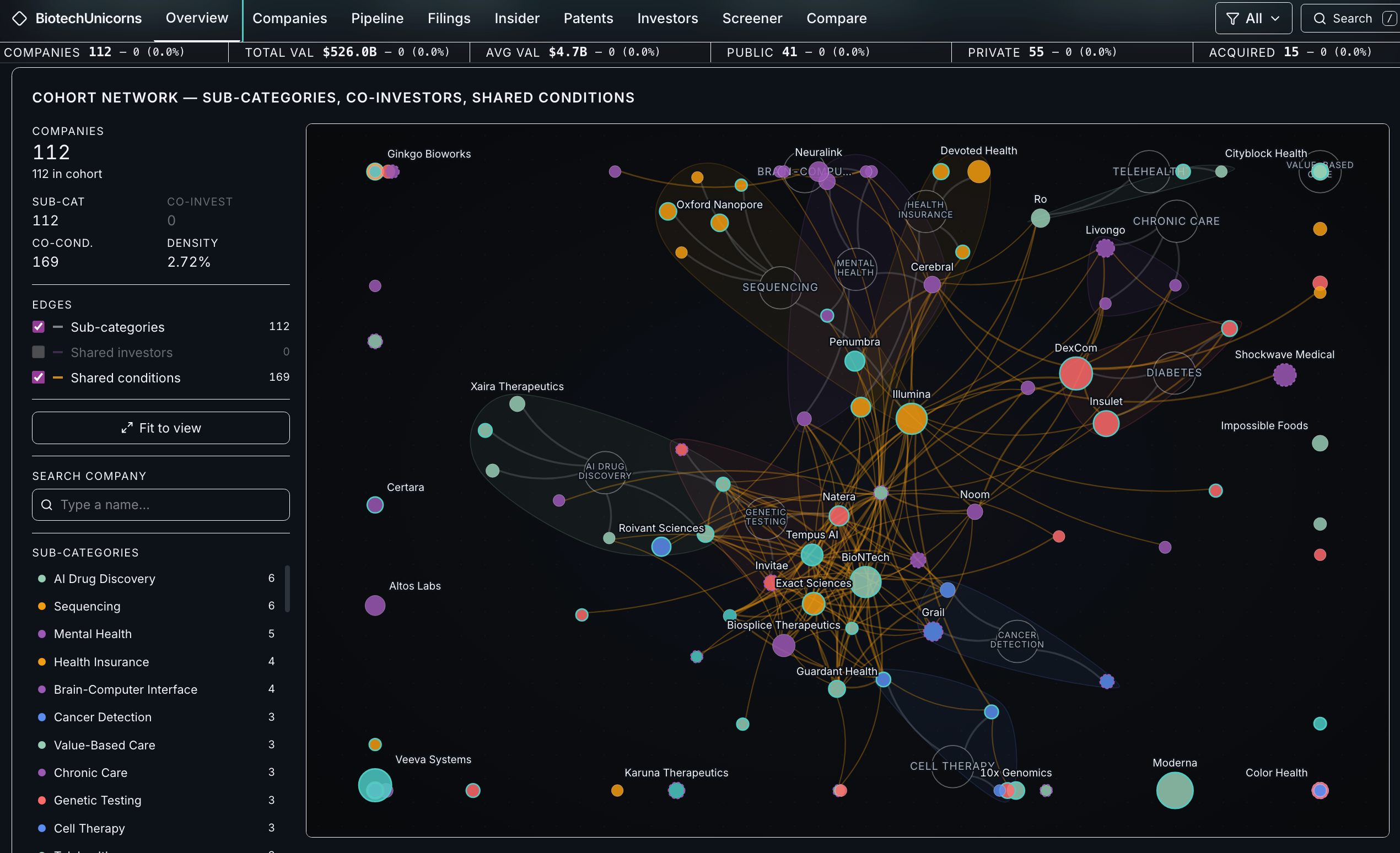Click the Impossible Foods node

[x=1320, y=443]
